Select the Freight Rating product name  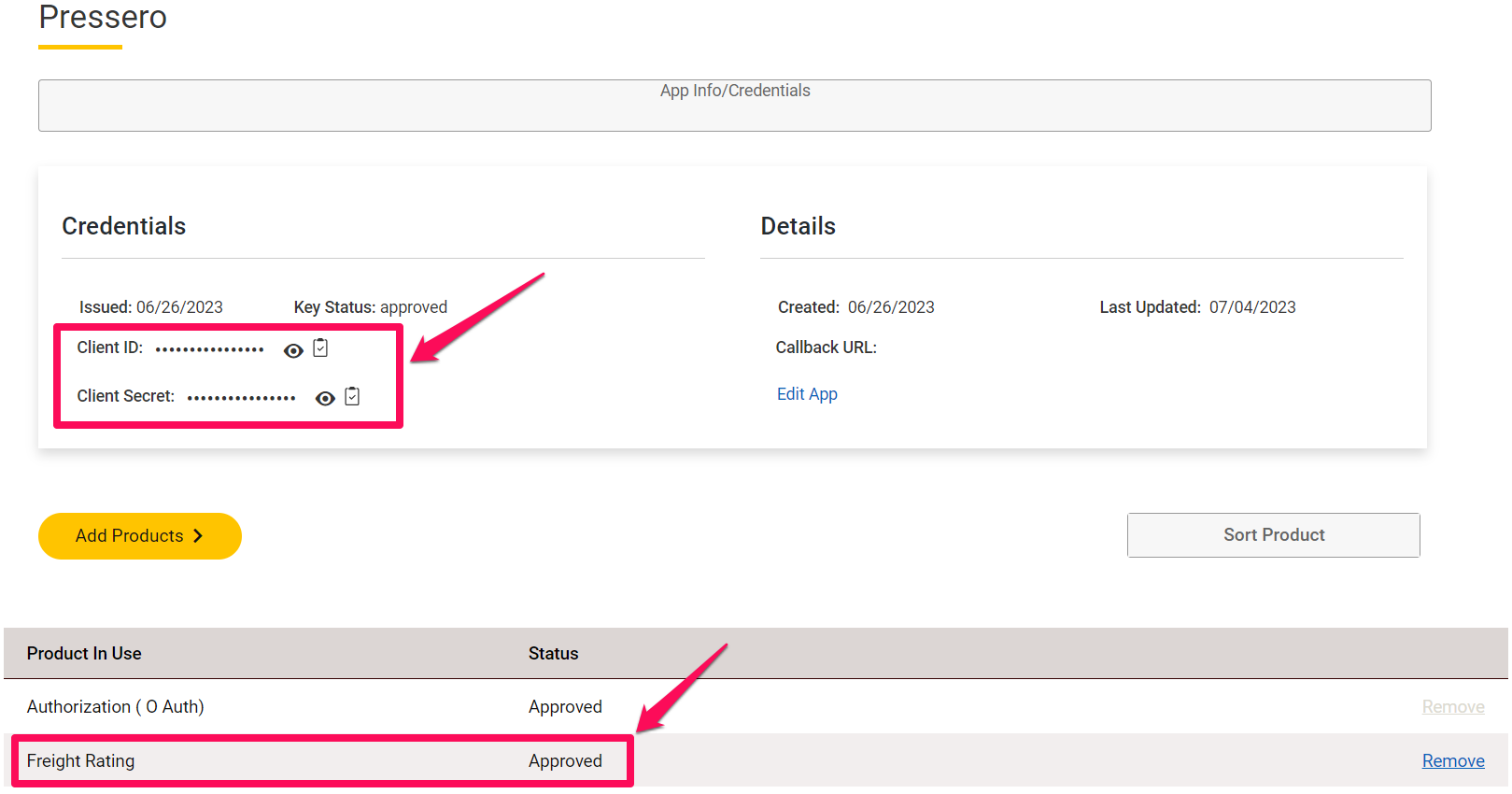tap(80, 761)
